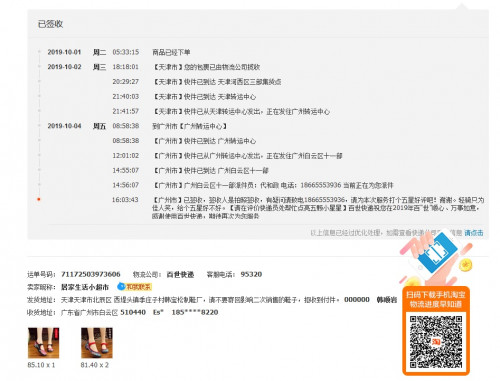Click the seller name 居家生活小超市
500x381 pixels.
point(85,287)
